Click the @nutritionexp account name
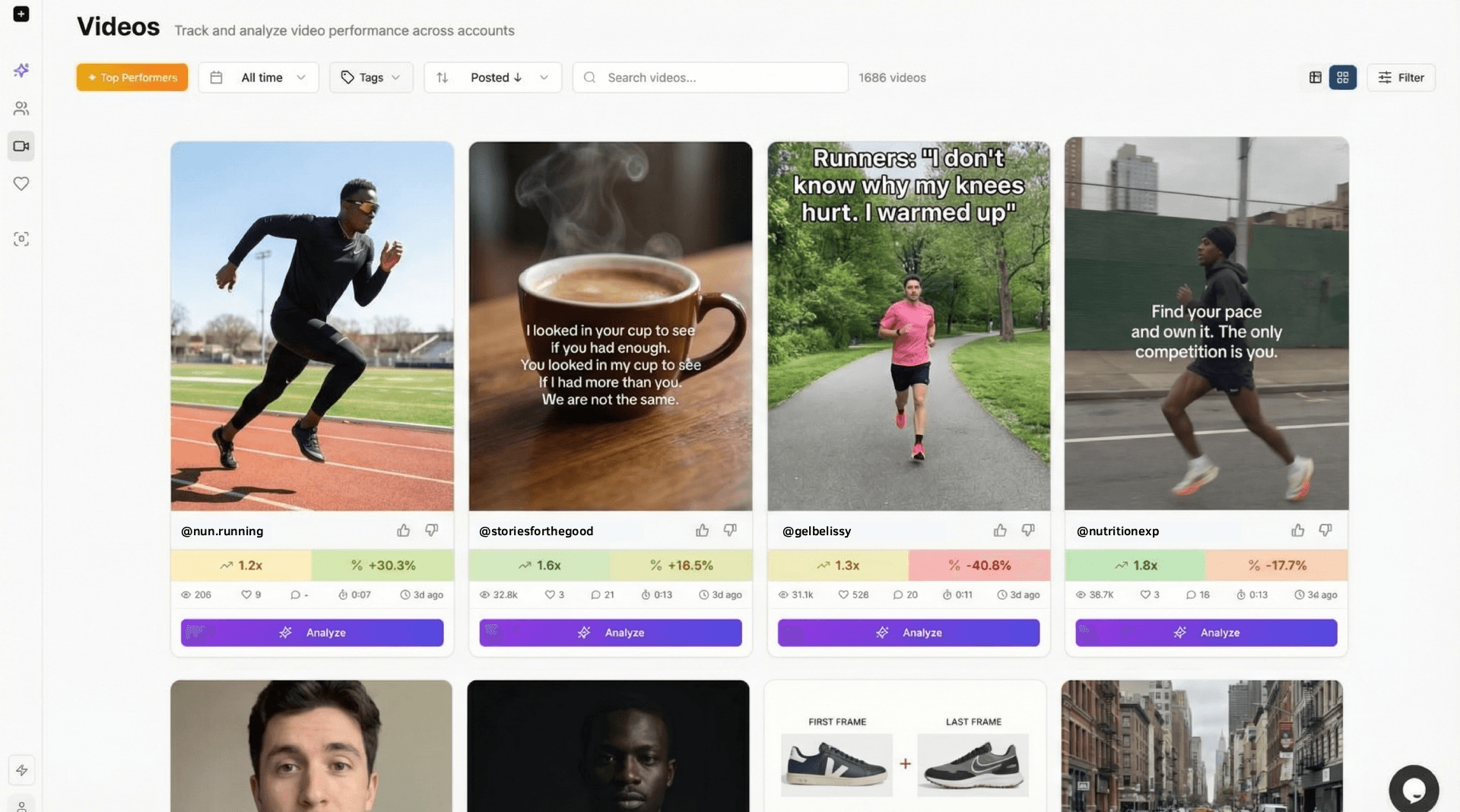1460x812 pixels. (1118, 531)
